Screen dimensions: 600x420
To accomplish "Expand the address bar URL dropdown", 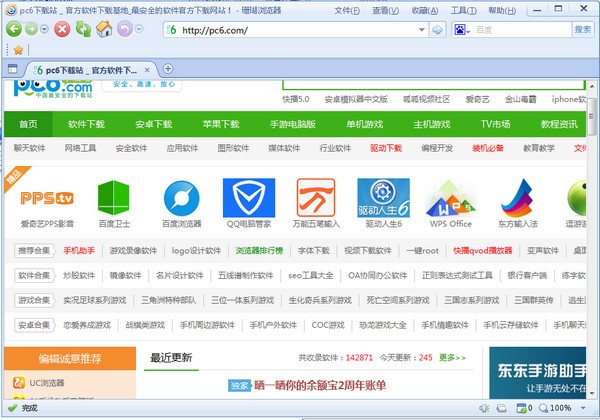I will pos(421,30).
